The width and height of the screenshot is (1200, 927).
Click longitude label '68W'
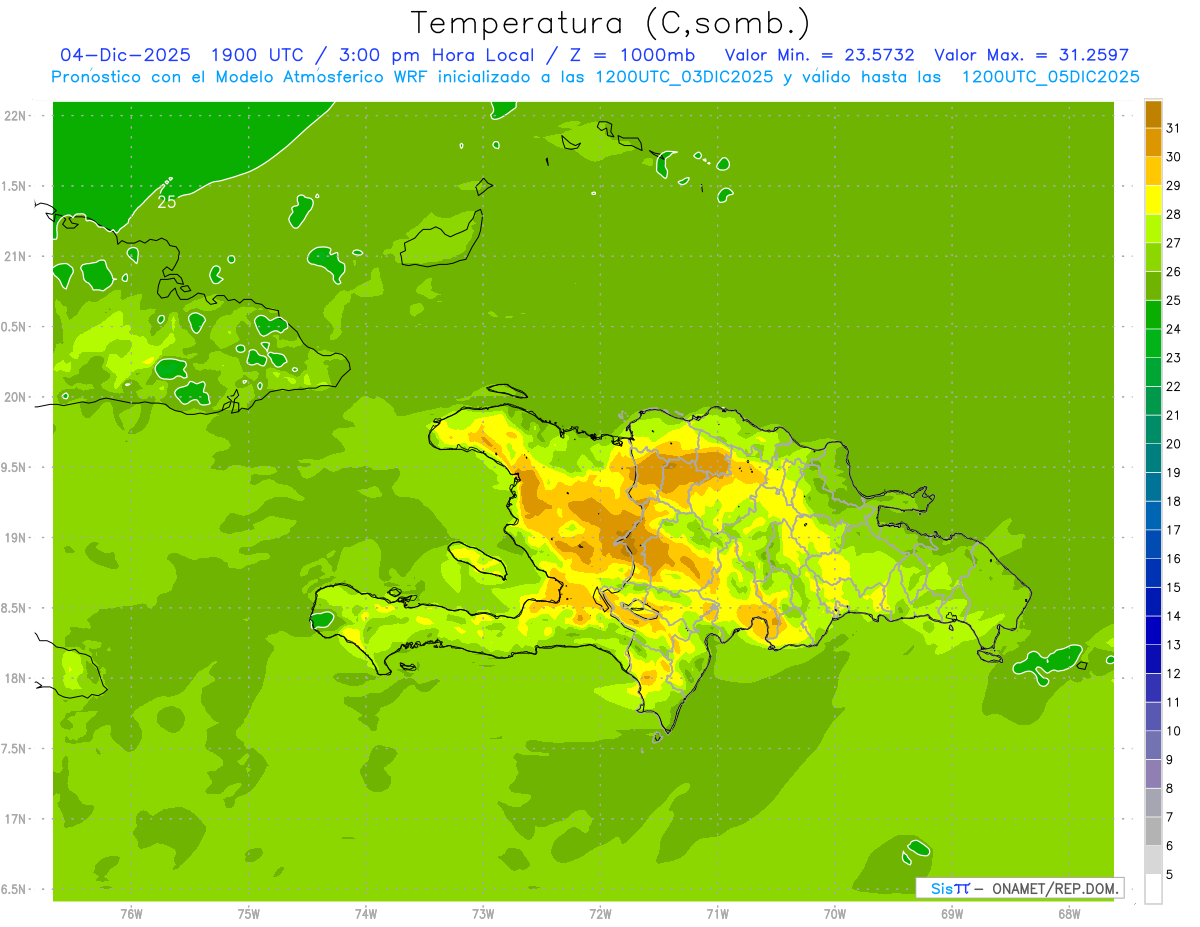click(1069, 914)
